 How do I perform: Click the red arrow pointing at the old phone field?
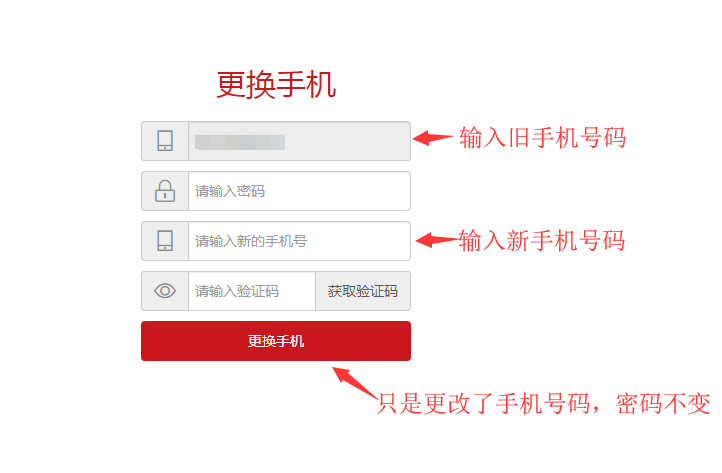[433, 138]
